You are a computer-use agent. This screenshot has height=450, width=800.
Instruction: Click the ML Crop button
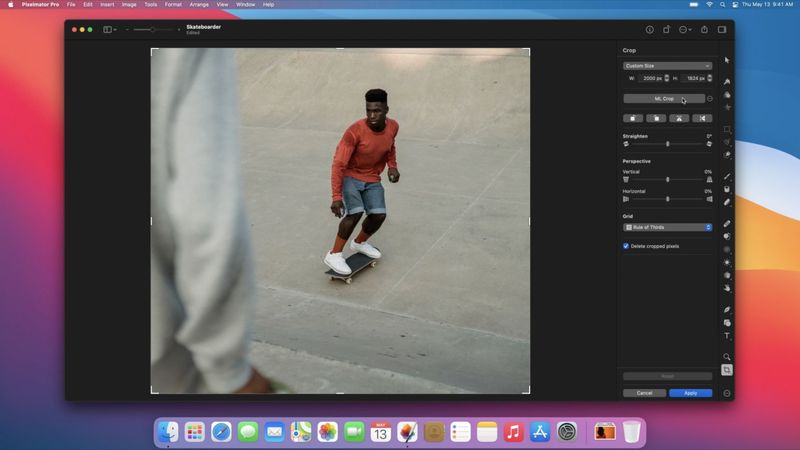pyautogui.click(x=664, y=98)
